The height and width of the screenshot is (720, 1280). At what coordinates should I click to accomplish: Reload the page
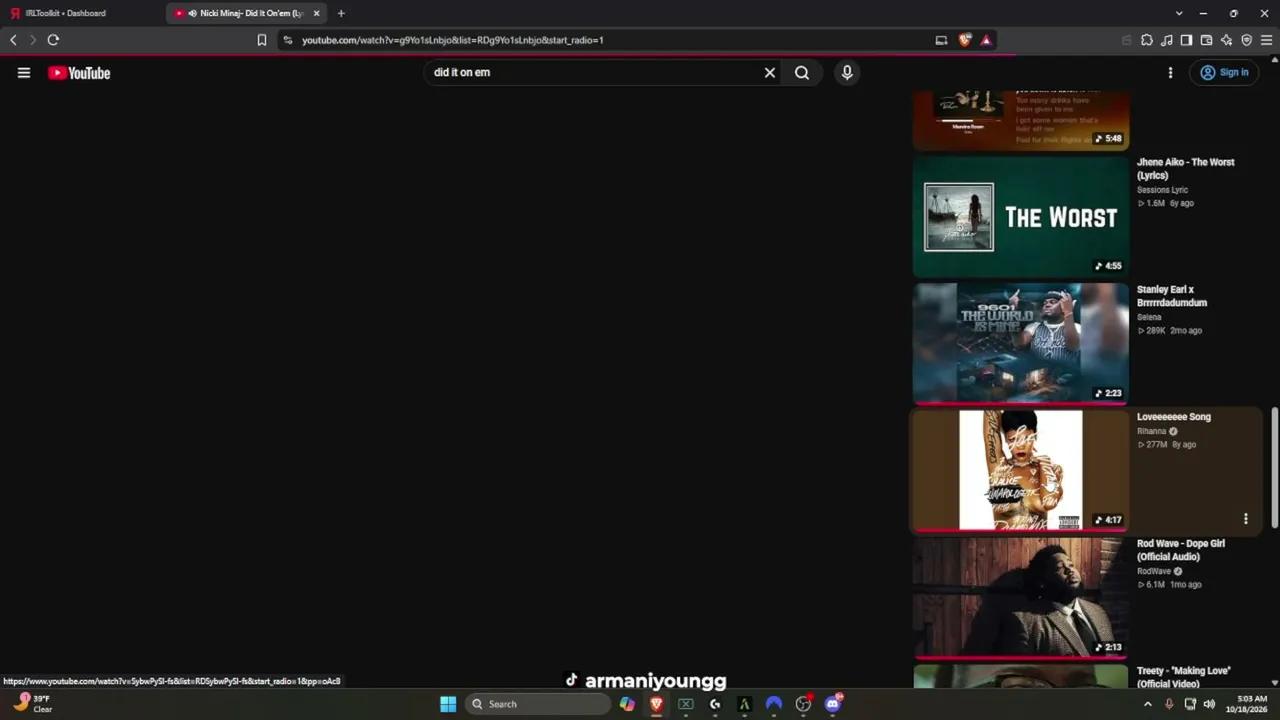click(53, 40)
